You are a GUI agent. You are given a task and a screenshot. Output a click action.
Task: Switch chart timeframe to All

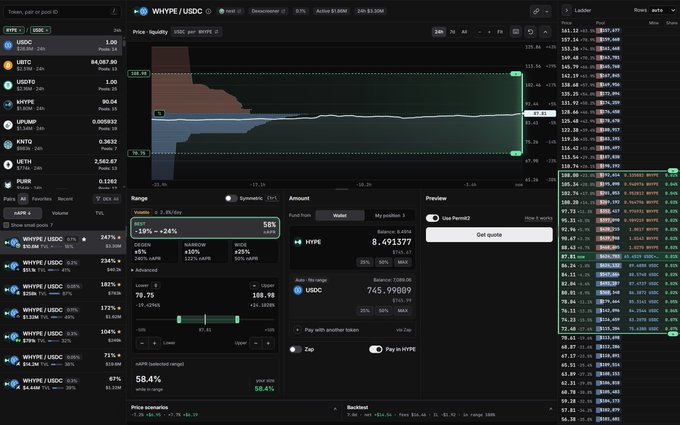pyautogui.click(x=464, y=32)
